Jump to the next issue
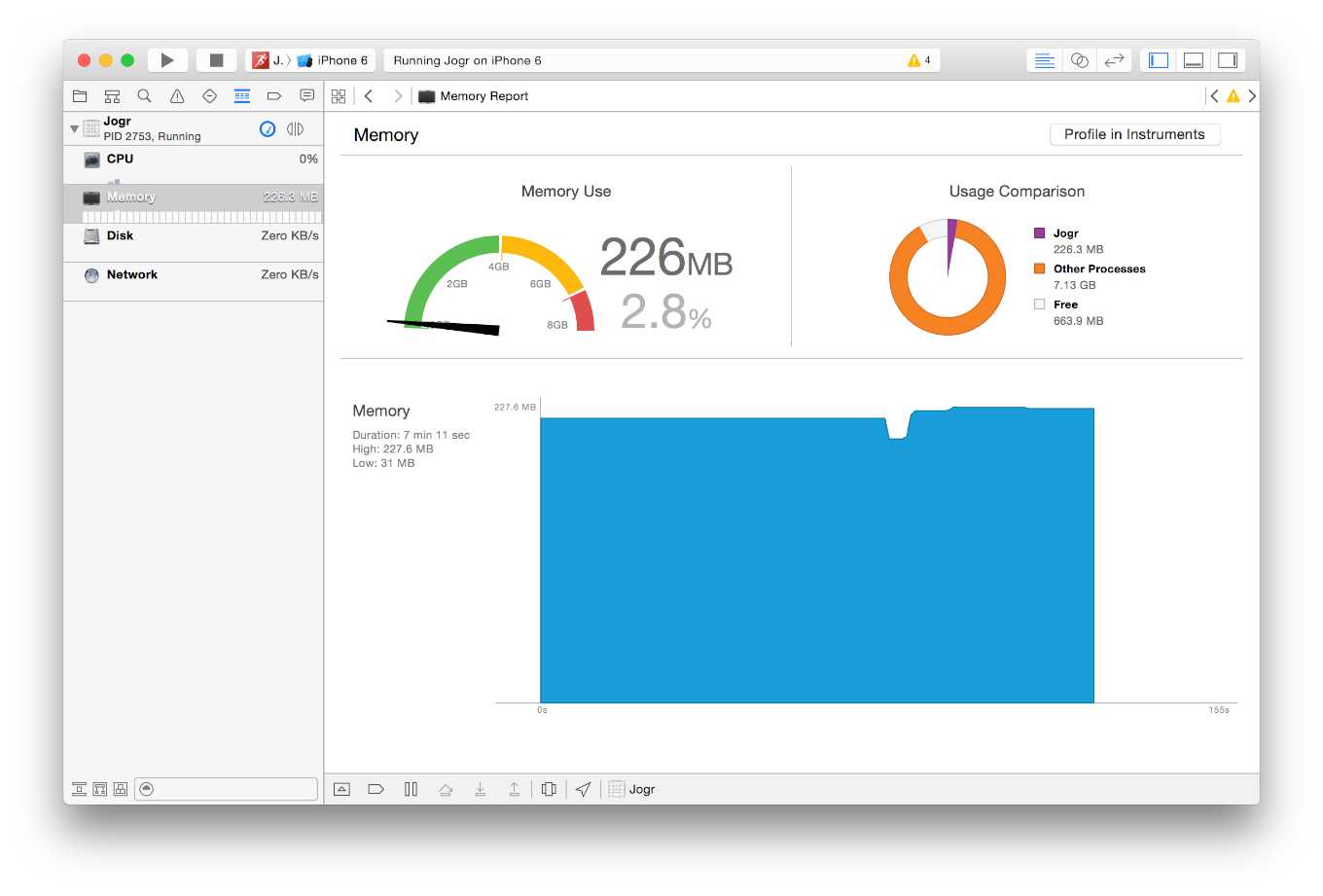1323x896 pixels. click(1252, 96)
